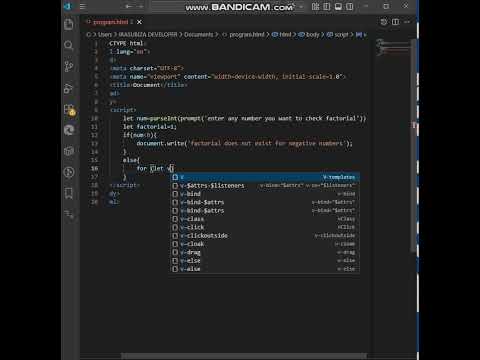Select the v-bind suggestion
Viewport: 480px width, 360px height.
coord(265,194)
